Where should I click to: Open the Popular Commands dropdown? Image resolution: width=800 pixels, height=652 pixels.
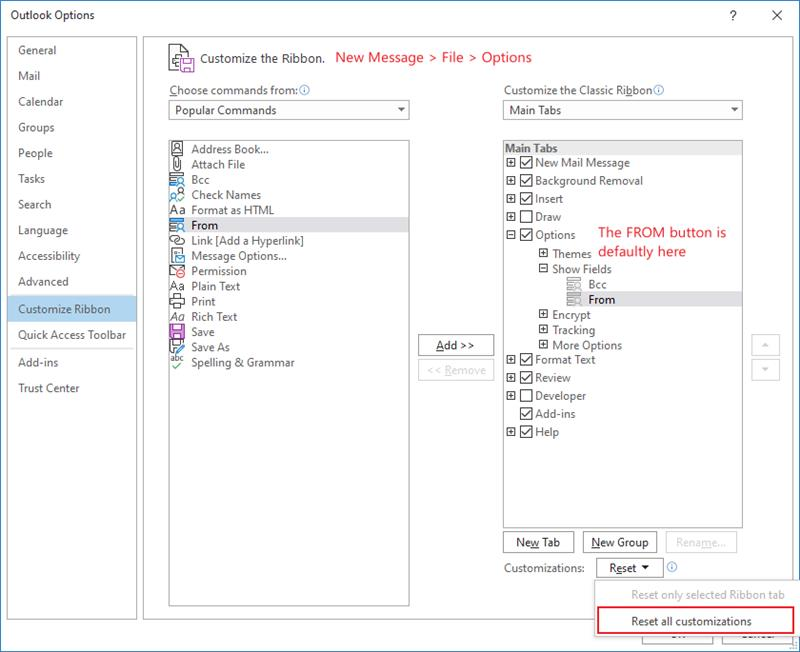[289, 110]
